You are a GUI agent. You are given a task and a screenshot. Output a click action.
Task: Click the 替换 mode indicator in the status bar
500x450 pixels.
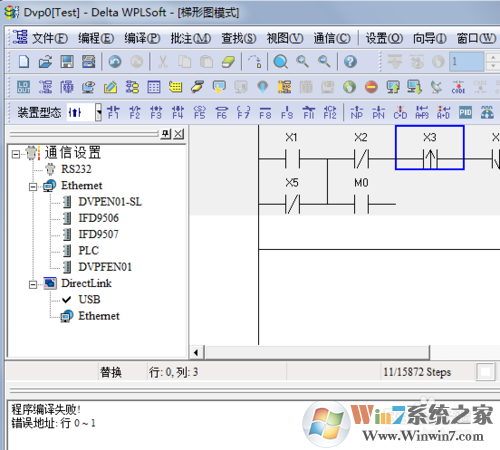[x=111, y=372]
